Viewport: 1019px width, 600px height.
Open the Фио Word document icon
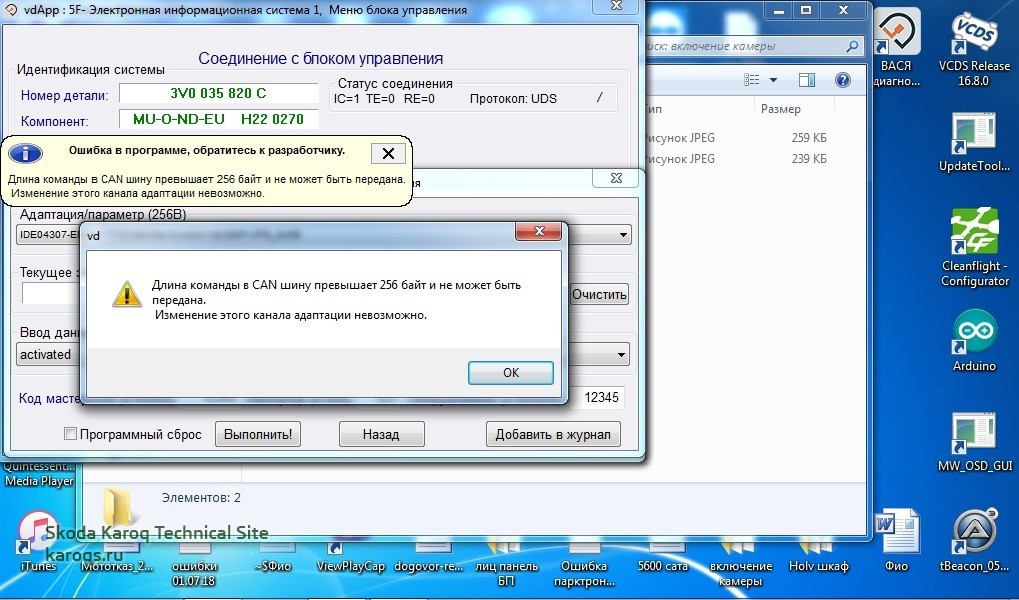[896, 535]
